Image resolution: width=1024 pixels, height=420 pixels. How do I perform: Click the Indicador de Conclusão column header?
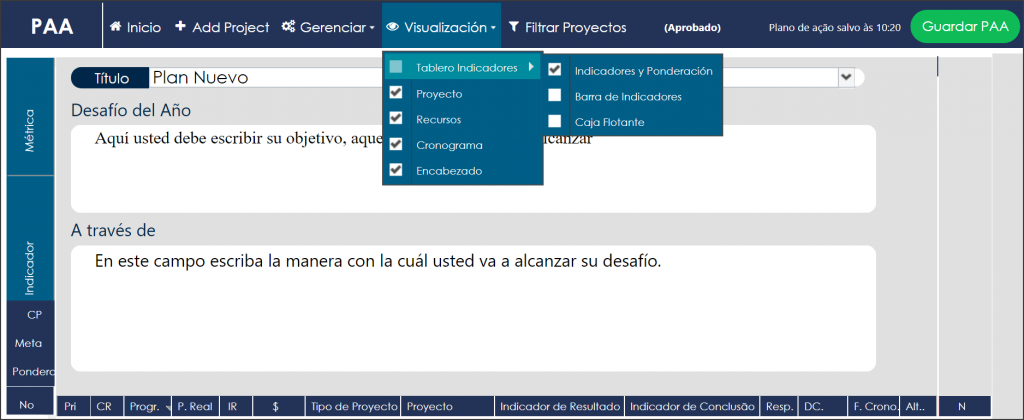[693, 406]
